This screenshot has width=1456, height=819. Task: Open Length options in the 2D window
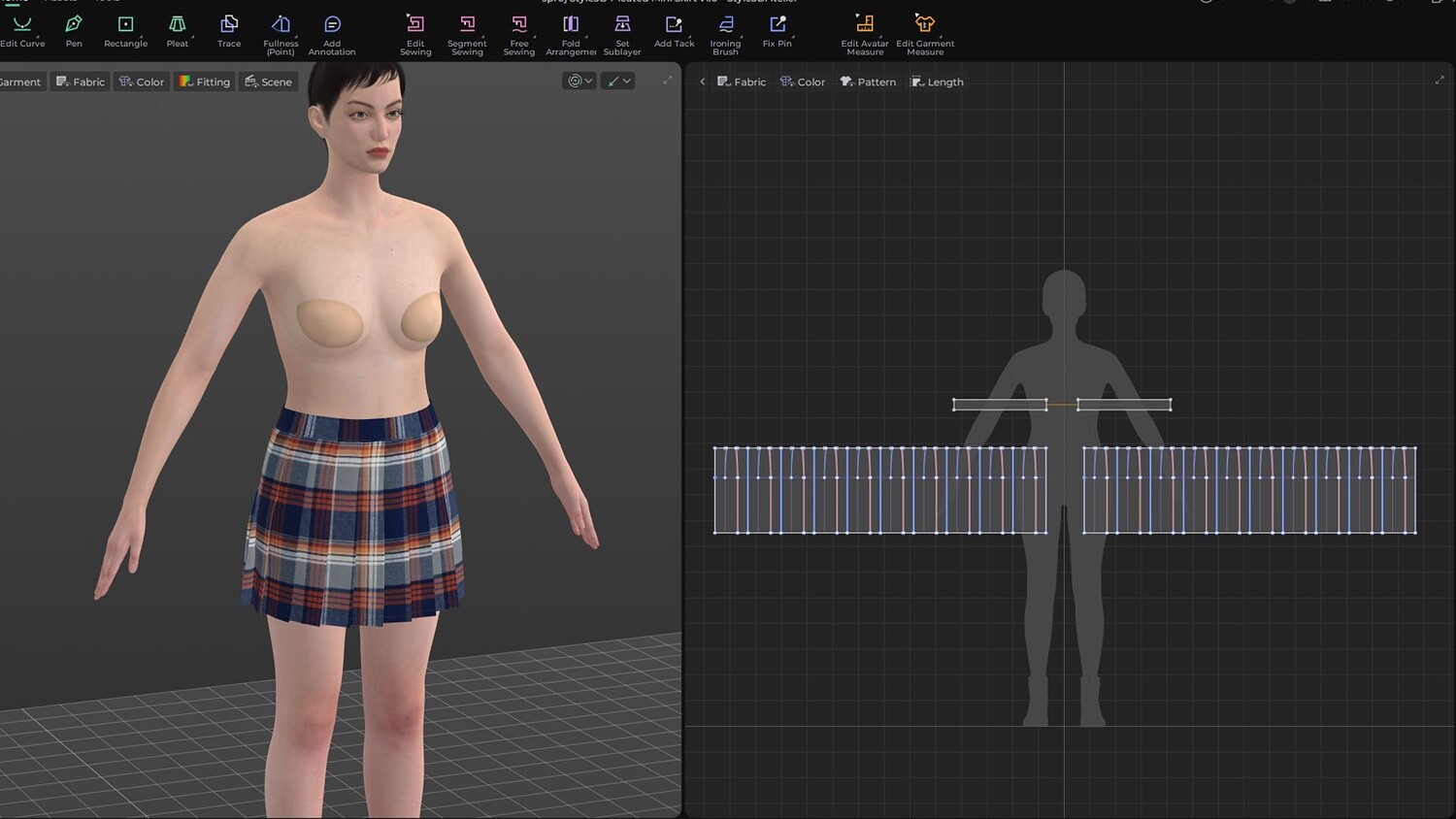pos(938,82)
